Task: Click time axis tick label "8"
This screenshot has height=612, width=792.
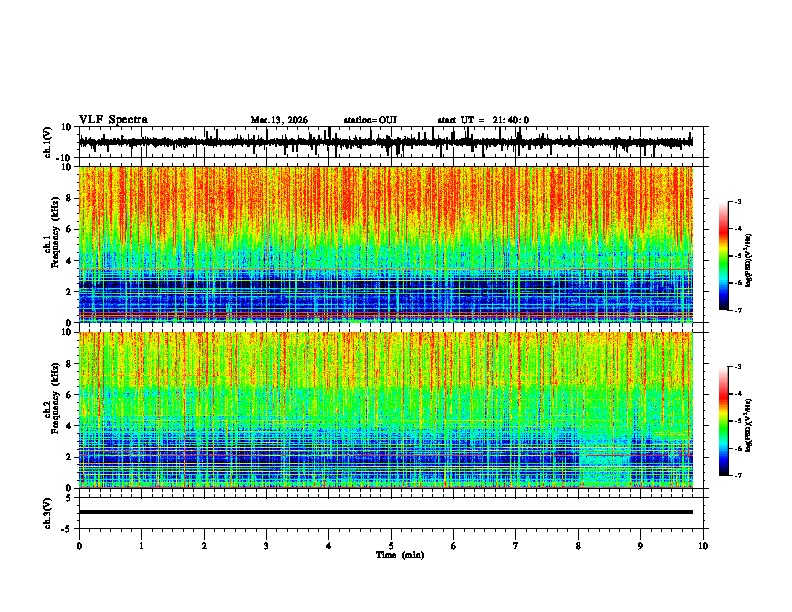Action: point(578,546)
